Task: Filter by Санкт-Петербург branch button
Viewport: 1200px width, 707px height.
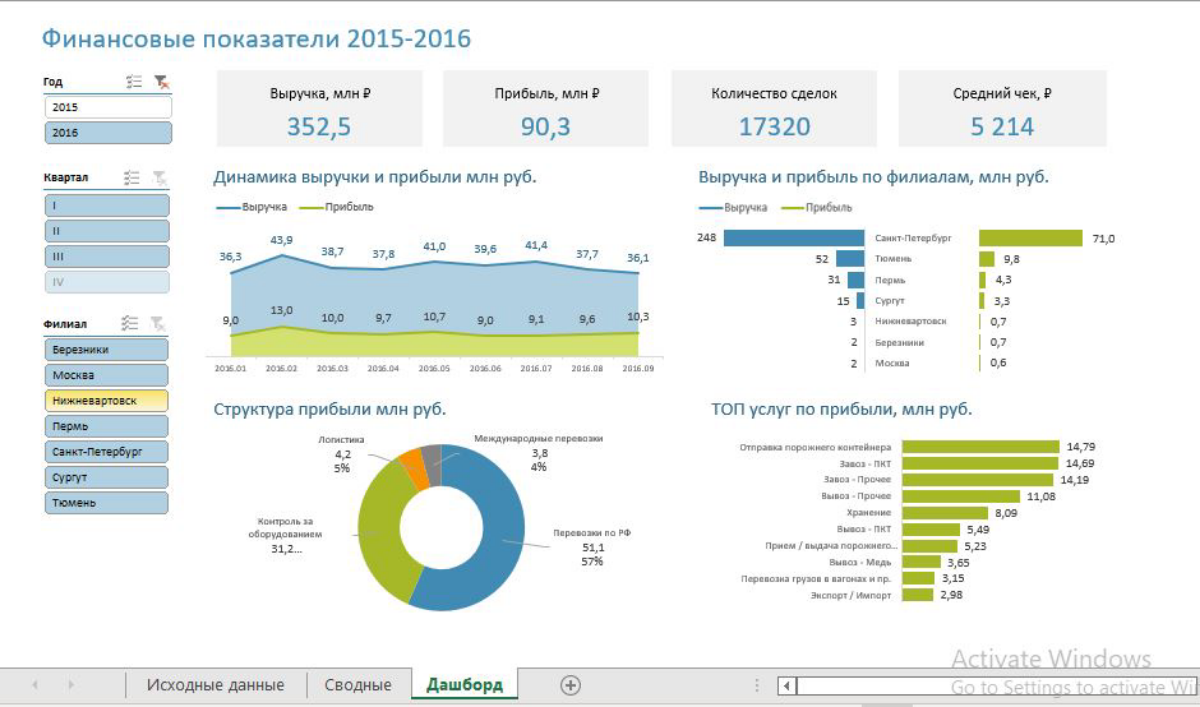Action: 107,451
